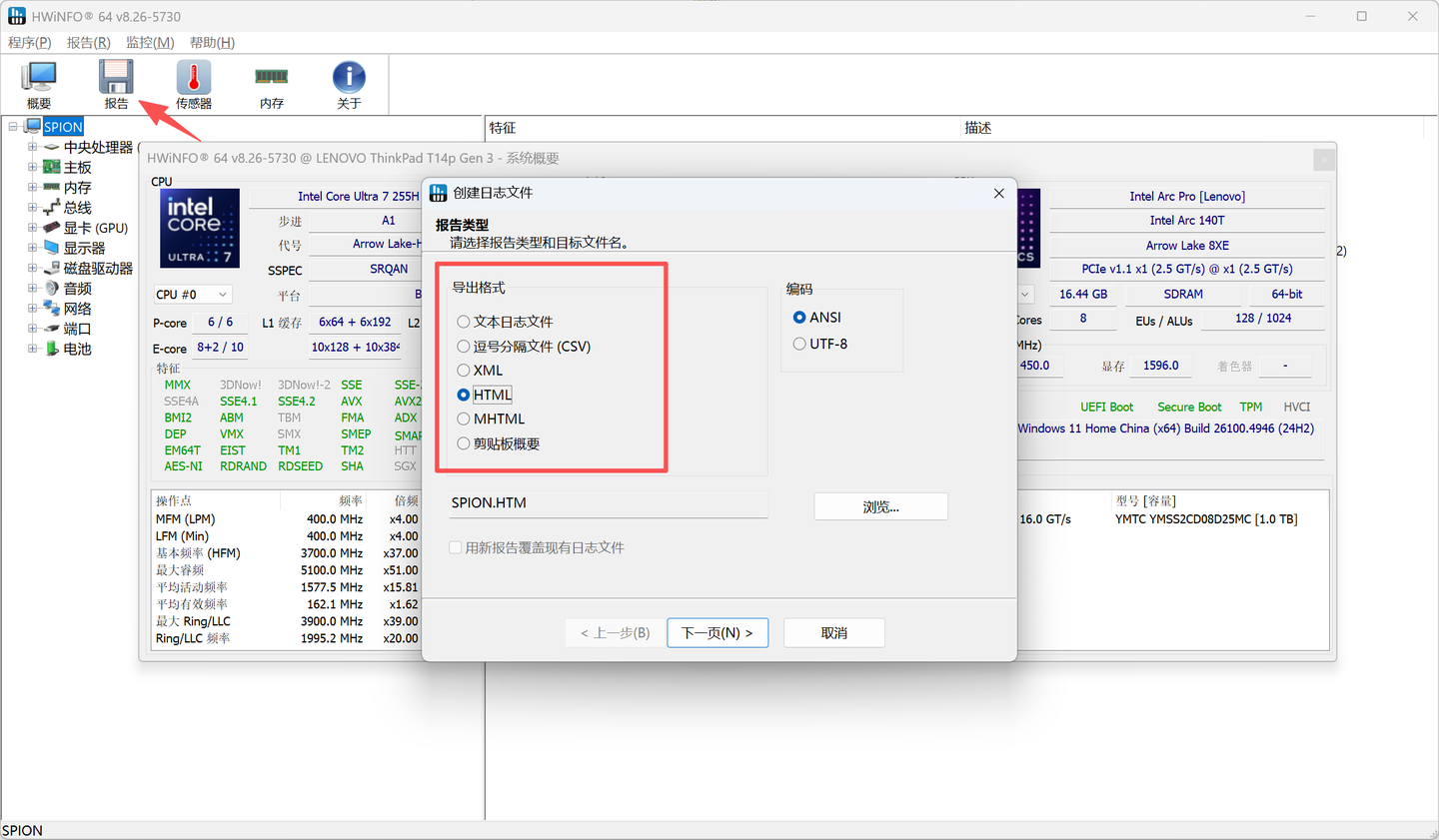Click the Intel Arc 140T field
Screen dimensions: 1439x840
1187,221
